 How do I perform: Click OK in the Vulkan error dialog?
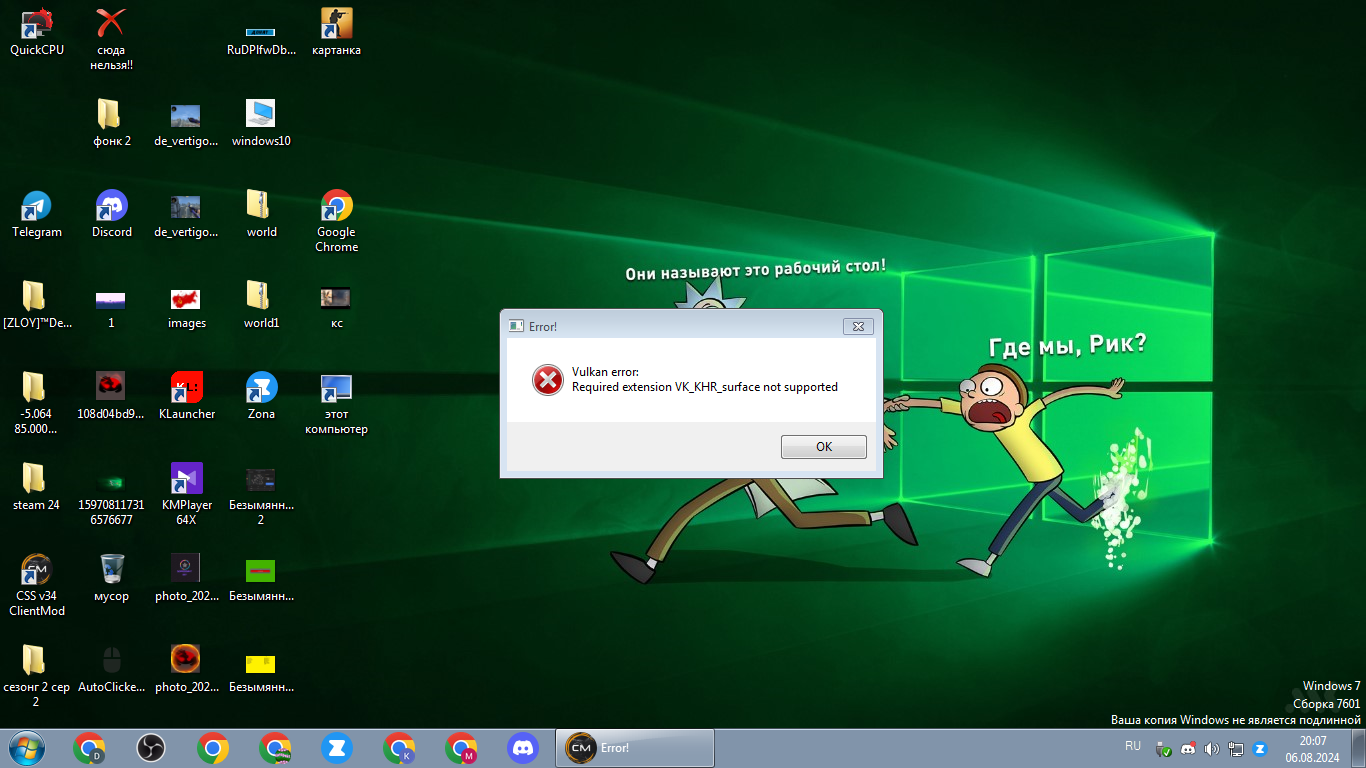pyautogui.click(x=823, y=447)
